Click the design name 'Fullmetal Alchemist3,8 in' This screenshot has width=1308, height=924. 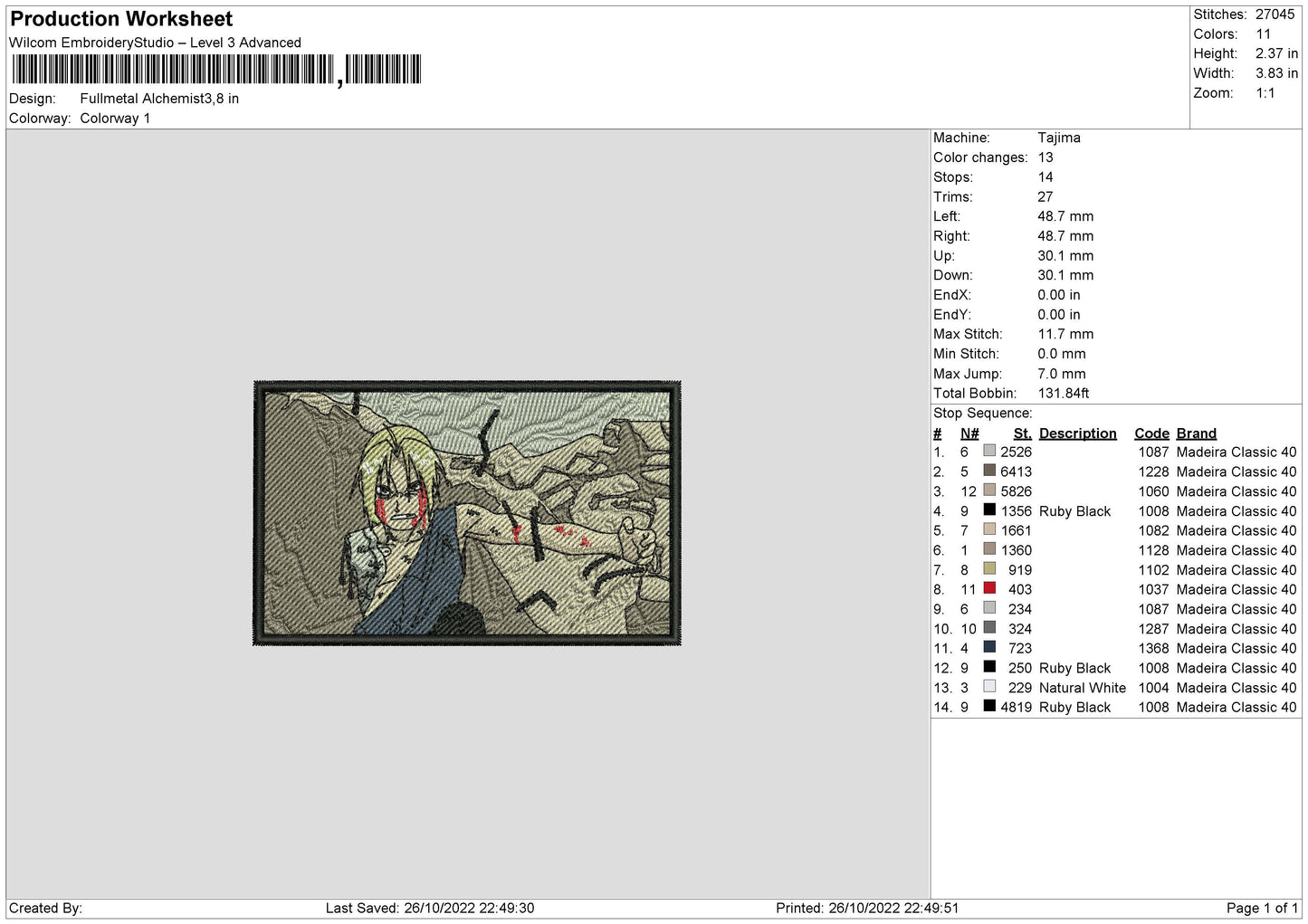(159, 99)
